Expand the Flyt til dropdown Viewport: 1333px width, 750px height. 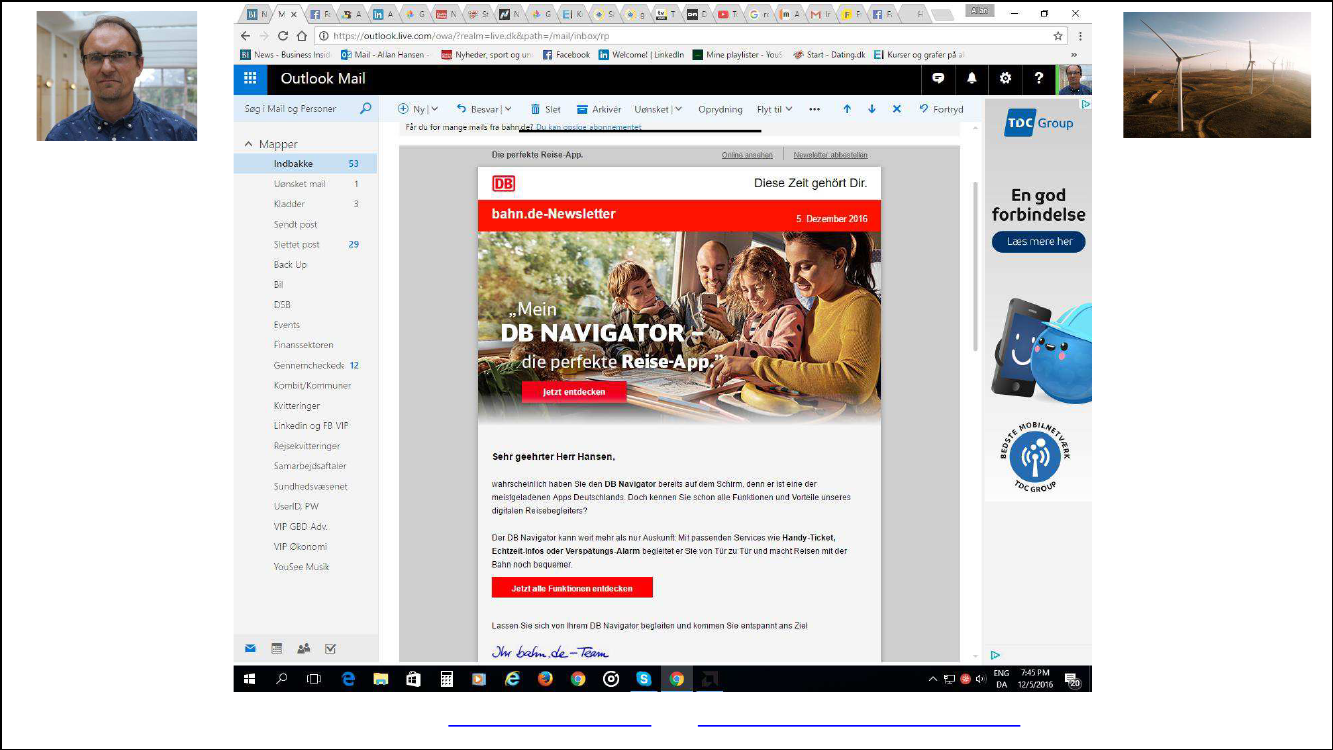[x=789, y=109]
